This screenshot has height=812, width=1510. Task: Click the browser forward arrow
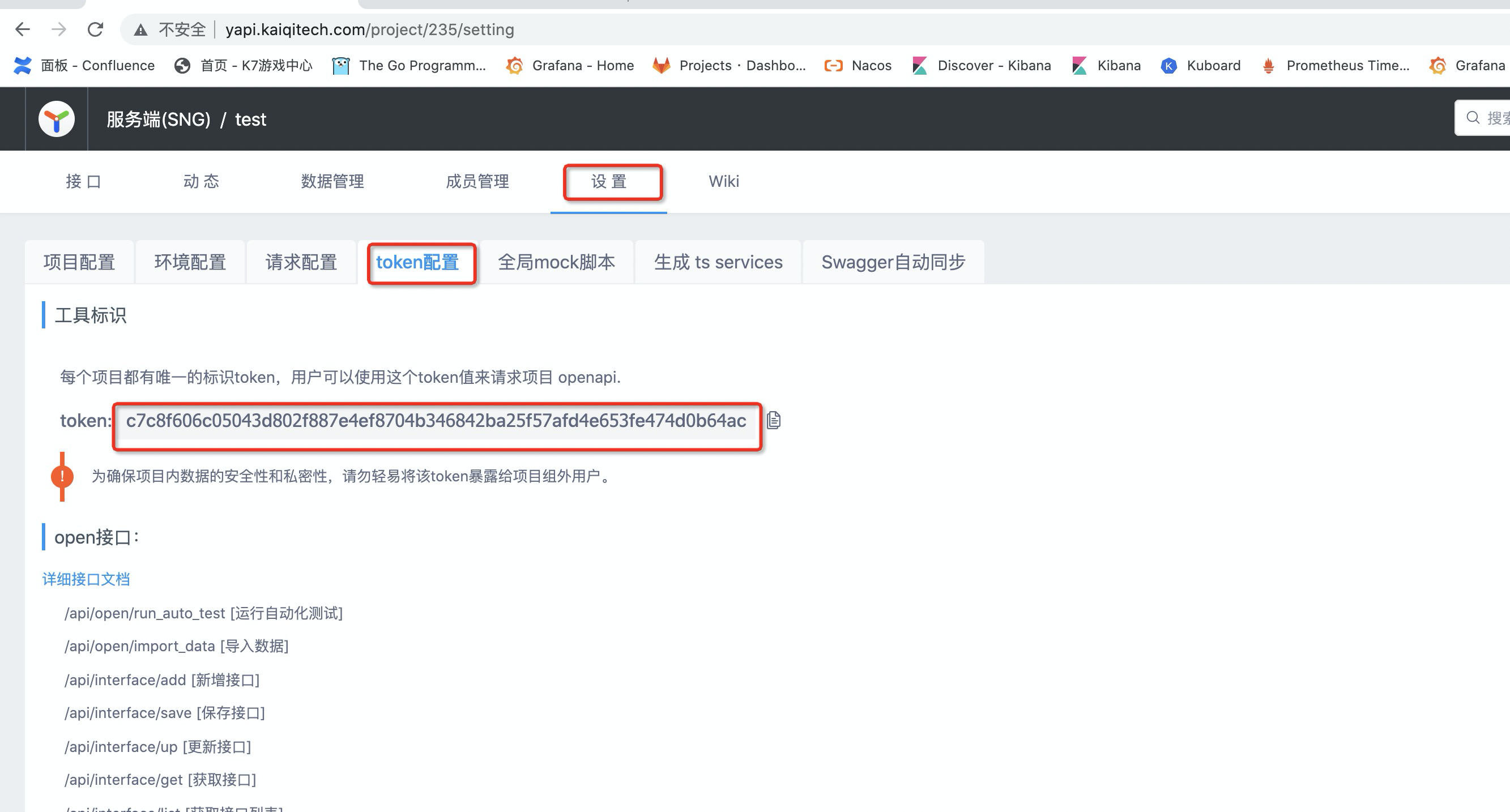(58, 29)
